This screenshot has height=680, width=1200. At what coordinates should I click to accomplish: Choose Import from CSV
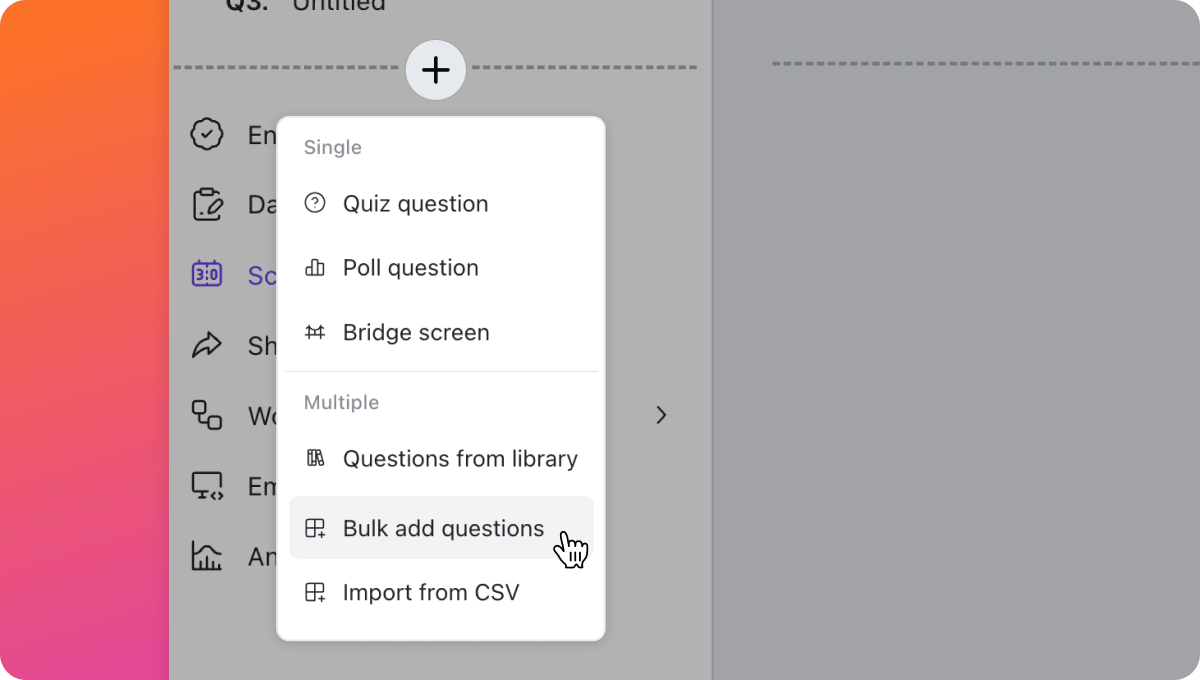click(441, 592)
